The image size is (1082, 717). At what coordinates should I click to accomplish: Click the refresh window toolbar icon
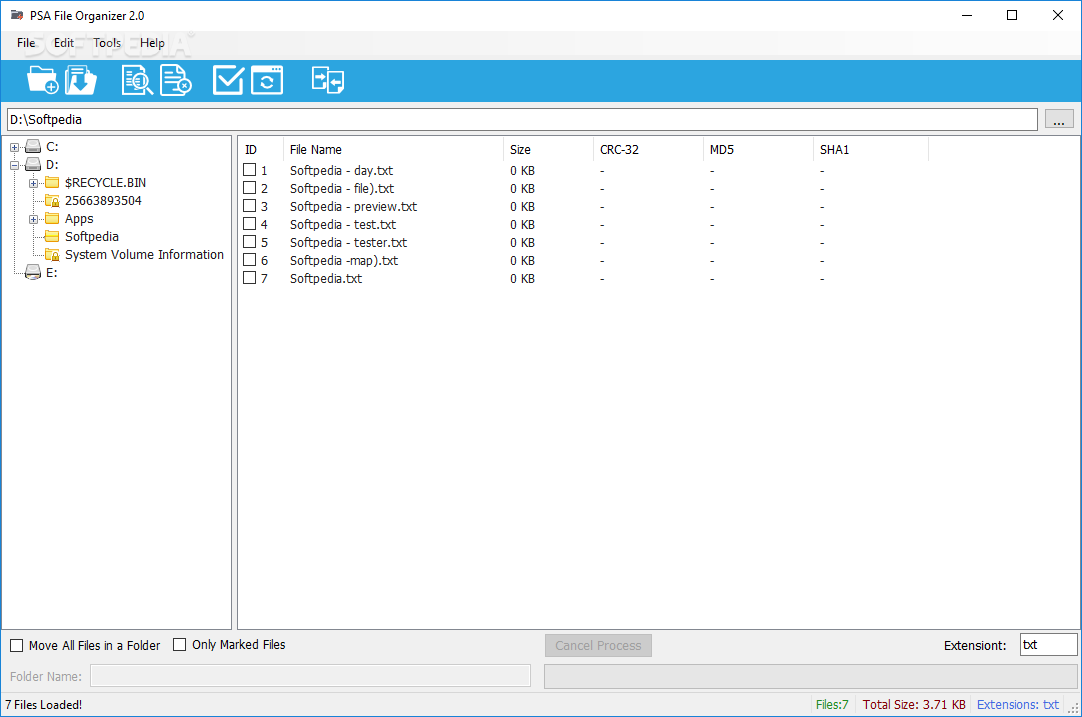(267, 80)
